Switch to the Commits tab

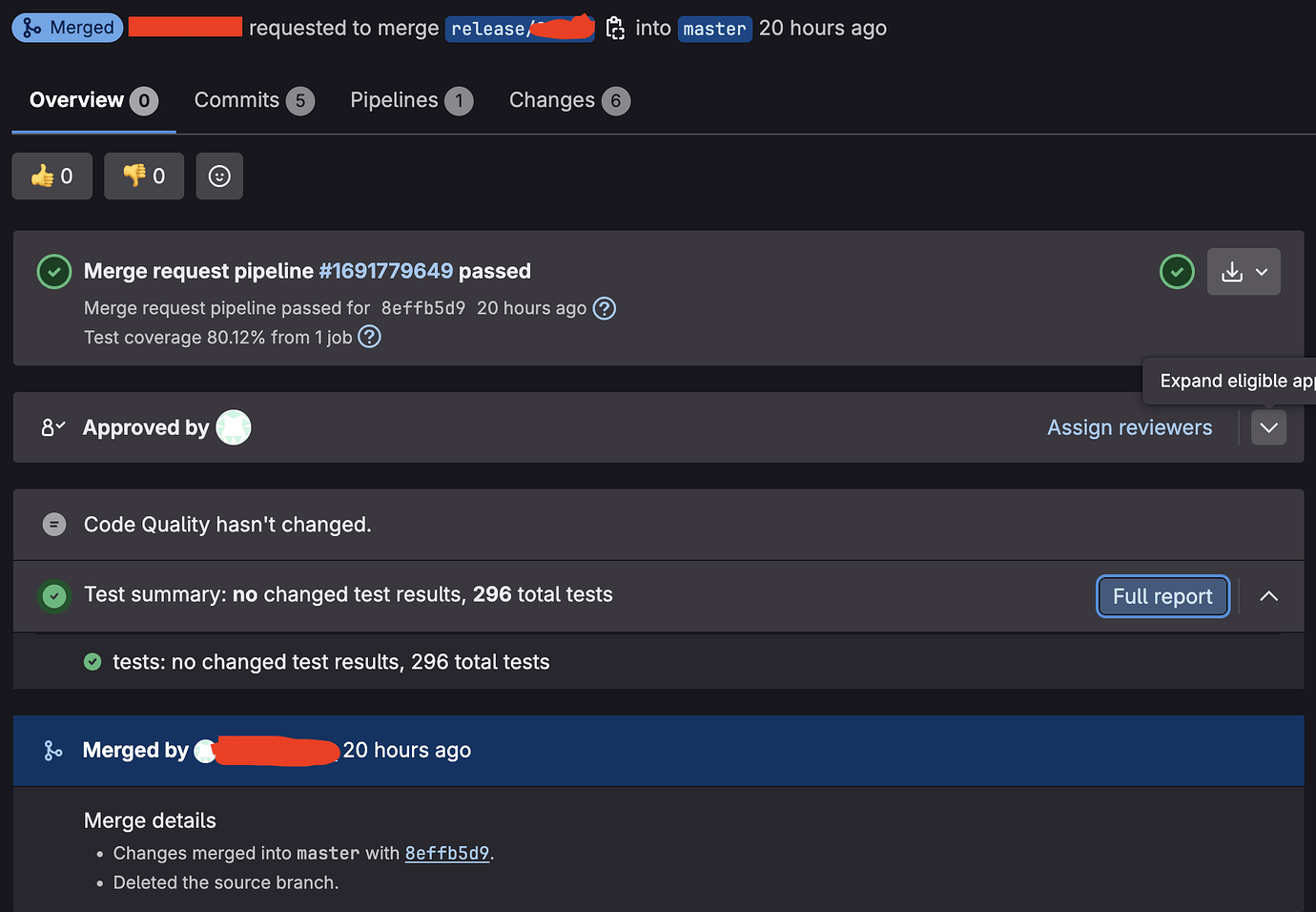[x=237, y=100]
